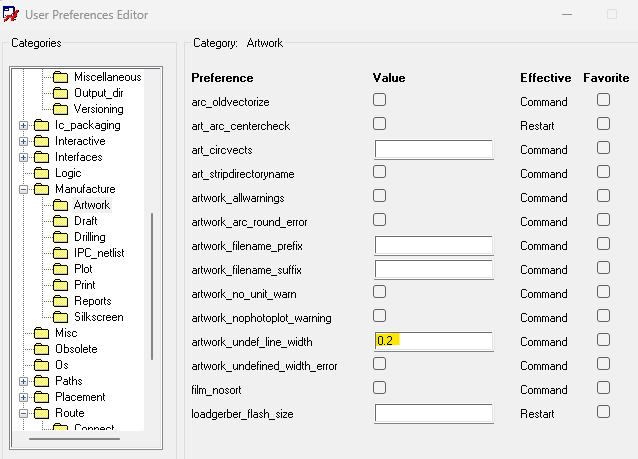Screen dimensions: 638x459
Task: Enable art_arc_centercheck value checkbox
Action: click(379, 124)
